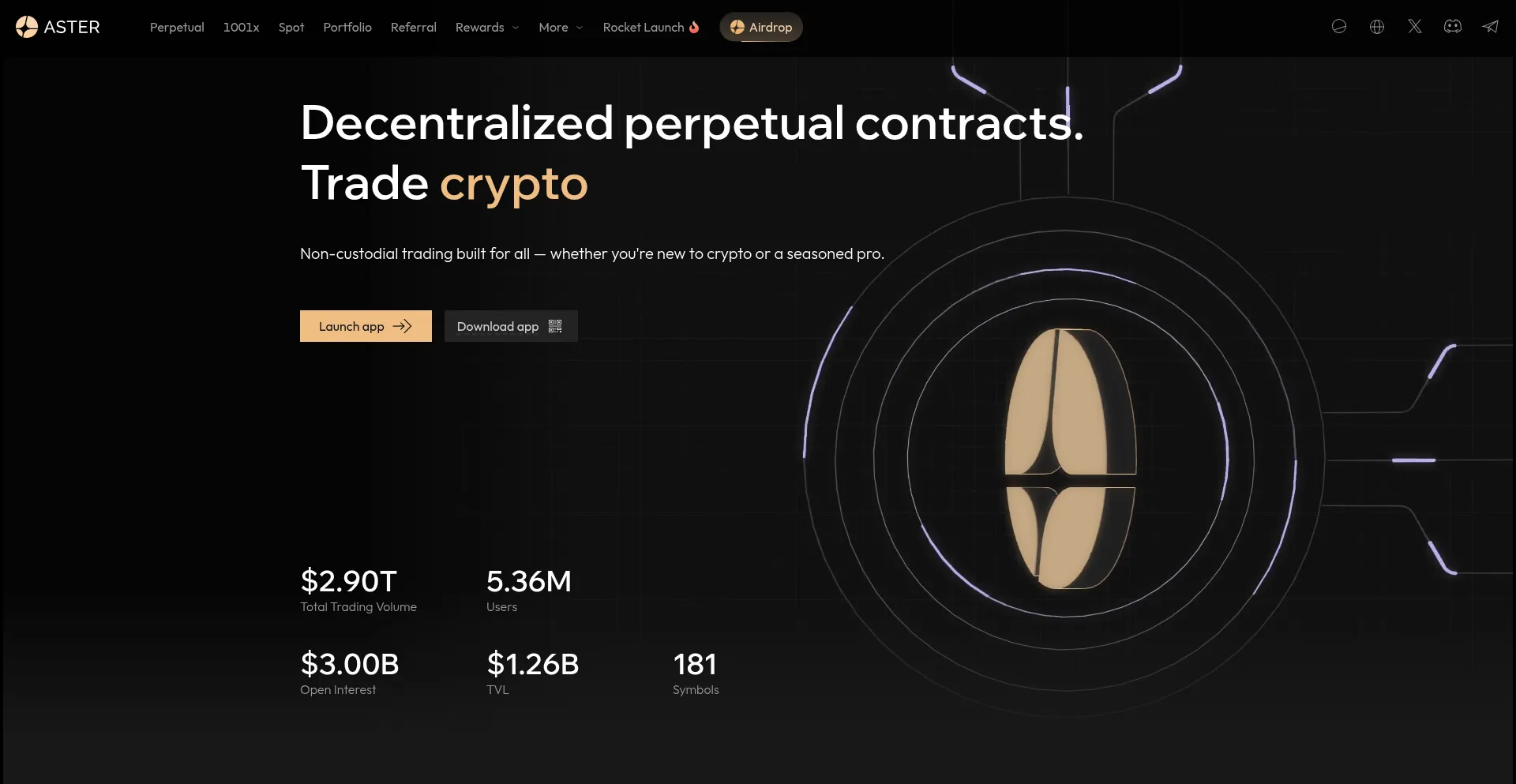
Task: Open the Perpetual menu item
Action: [x=177, y=27]
